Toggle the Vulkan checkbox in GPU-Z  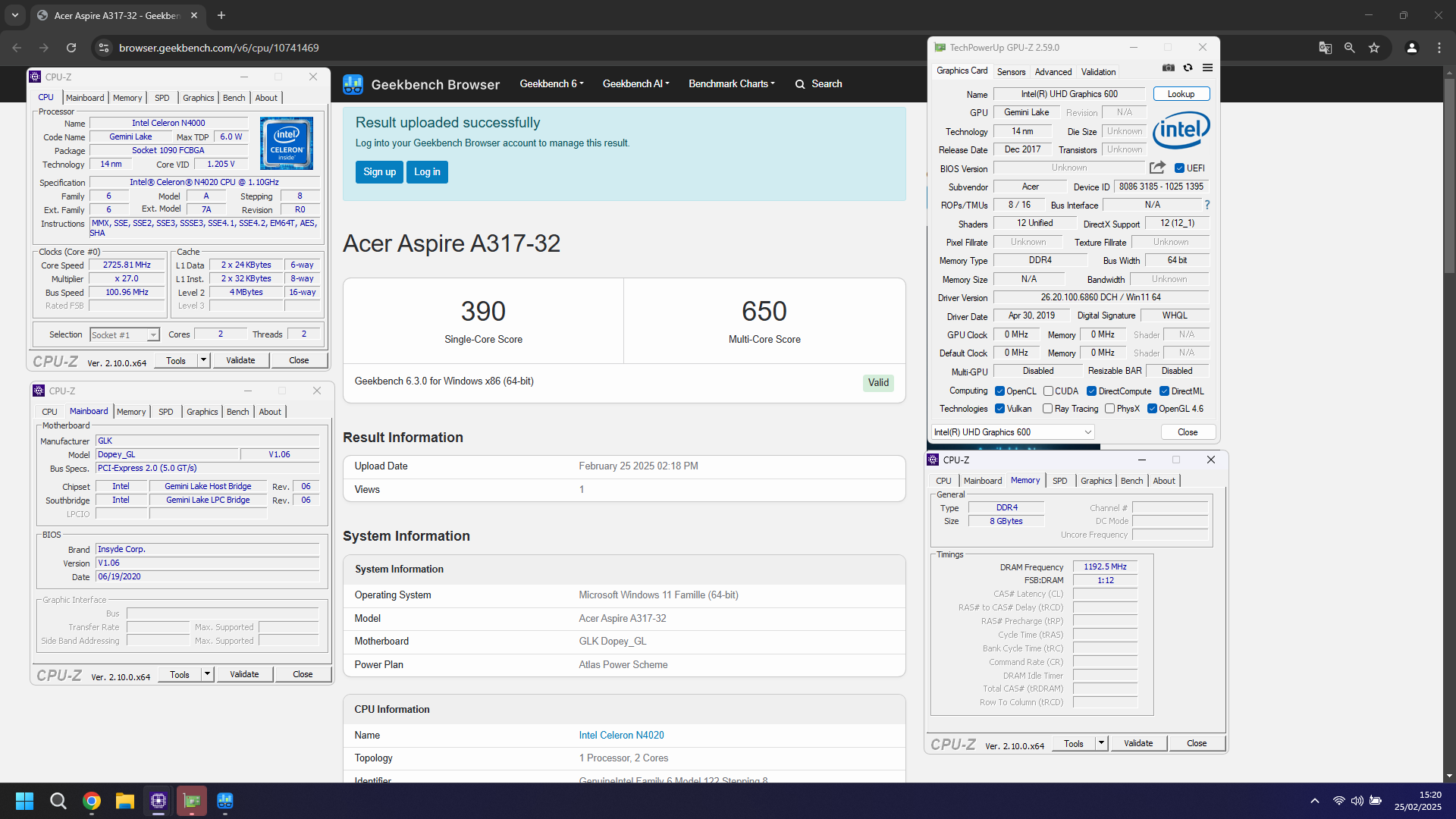coord(1000,409)
